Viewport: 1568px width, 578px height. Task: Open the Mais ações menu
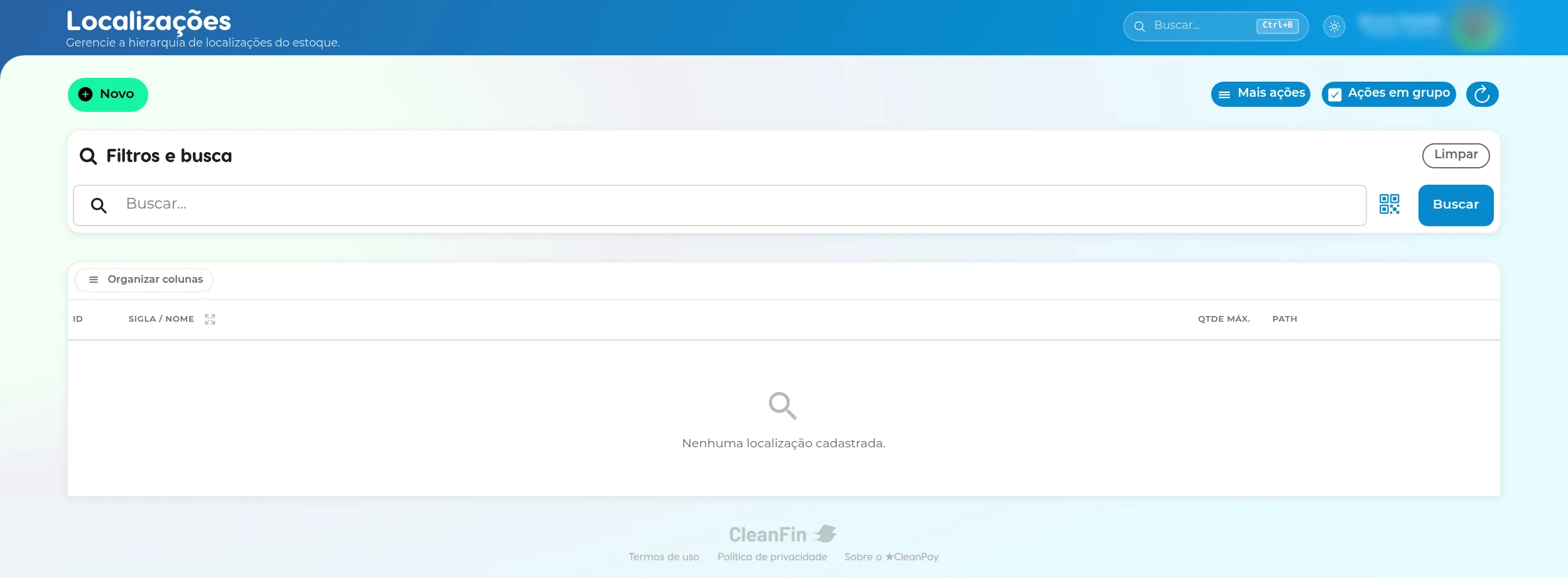[1260, 94]
